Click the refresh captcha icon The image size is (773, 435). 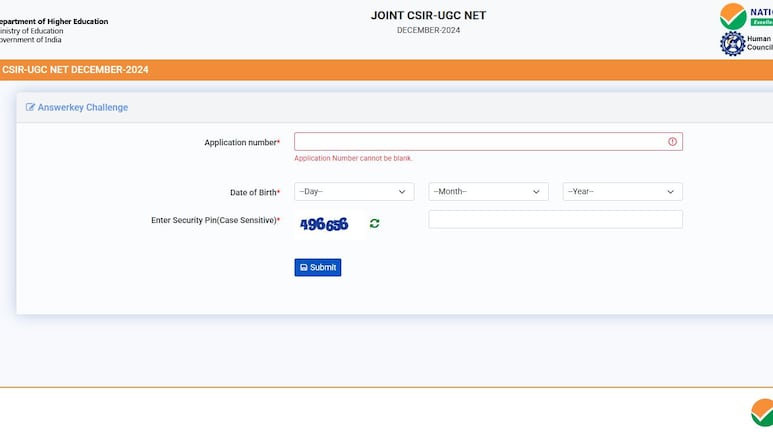pyautogui.click(x=375, y=224)
